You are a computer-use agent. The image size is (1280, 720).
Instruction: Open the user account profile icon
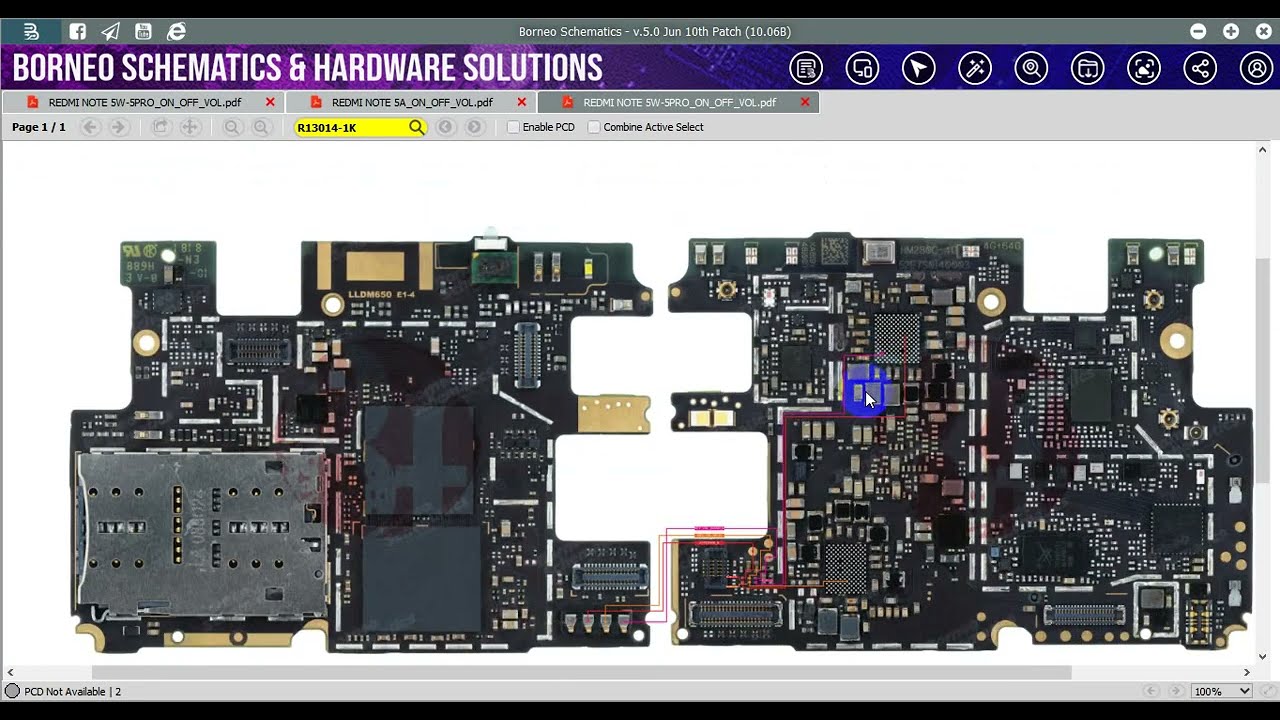(1256, 68)
